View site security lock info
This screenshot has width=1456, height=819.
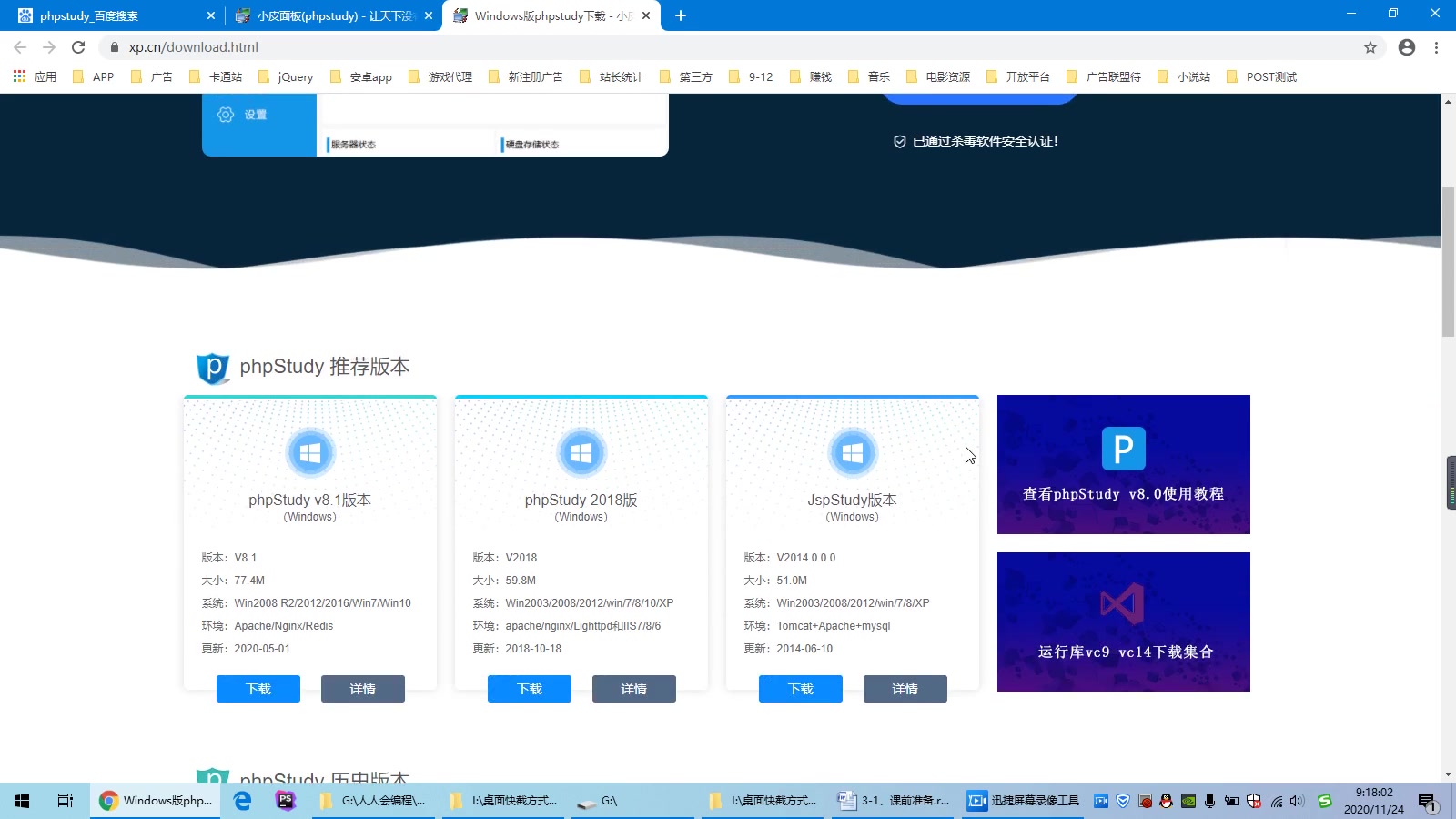click(115, 47)
